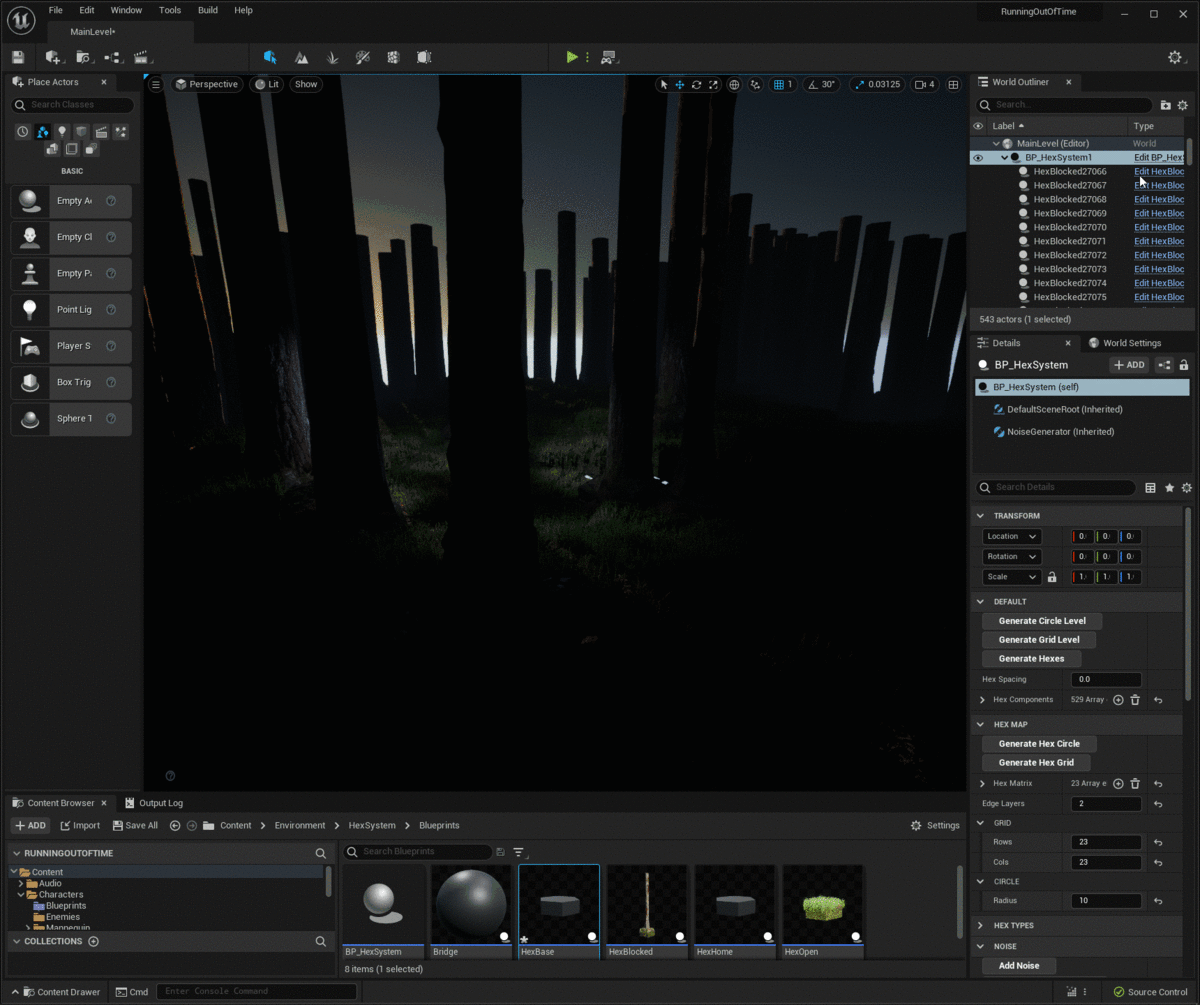Toggle the grid snapping button showing 1
Image resolution: width=1200 pixels, height=1005 pixels.
click(x=779, y=84)
